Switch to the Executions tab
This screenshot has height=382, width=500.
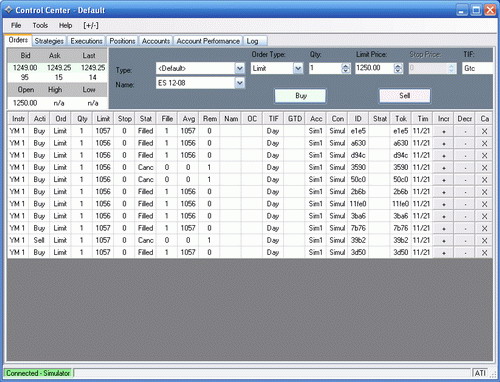[86, 41]
